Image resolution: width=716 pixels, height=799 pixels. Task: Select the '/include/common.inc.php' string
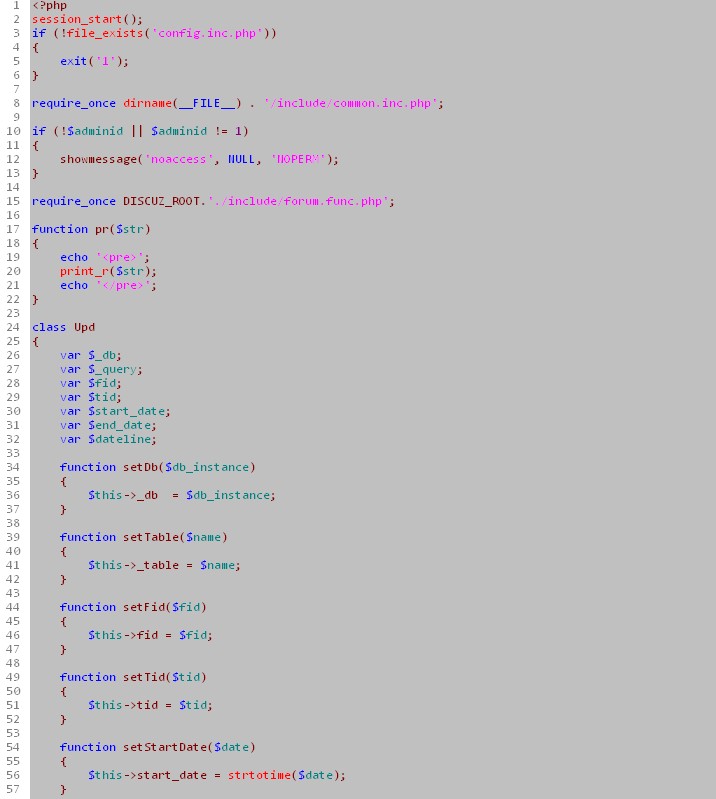[x=351, y=103]
